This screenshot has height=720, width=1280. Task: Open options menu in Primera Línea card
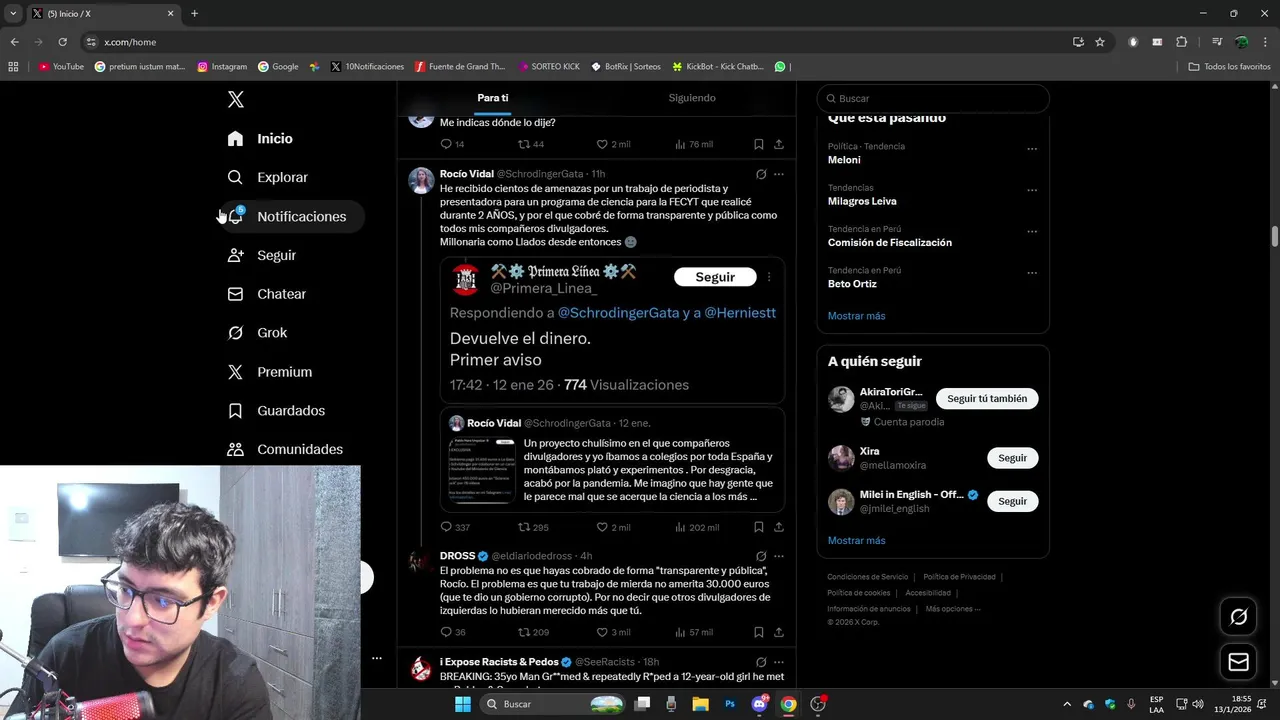(769, 277)
